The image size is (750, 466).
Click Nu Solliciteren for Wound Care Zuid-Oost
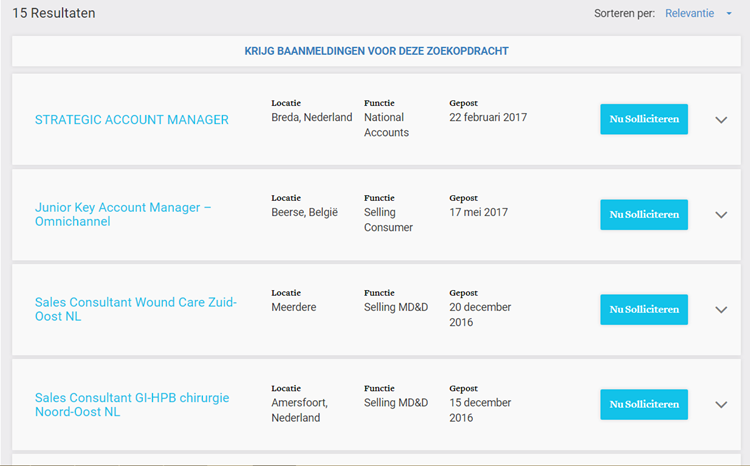(x=644, y=310)
